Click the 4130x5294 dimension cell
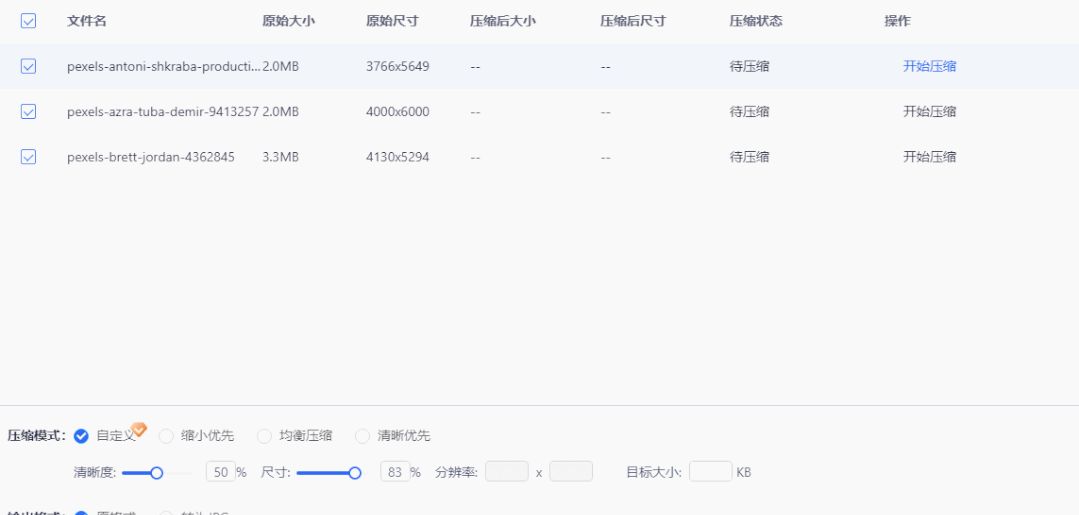Viewport: 1079px width, 515px height. [x=398, y=157]
